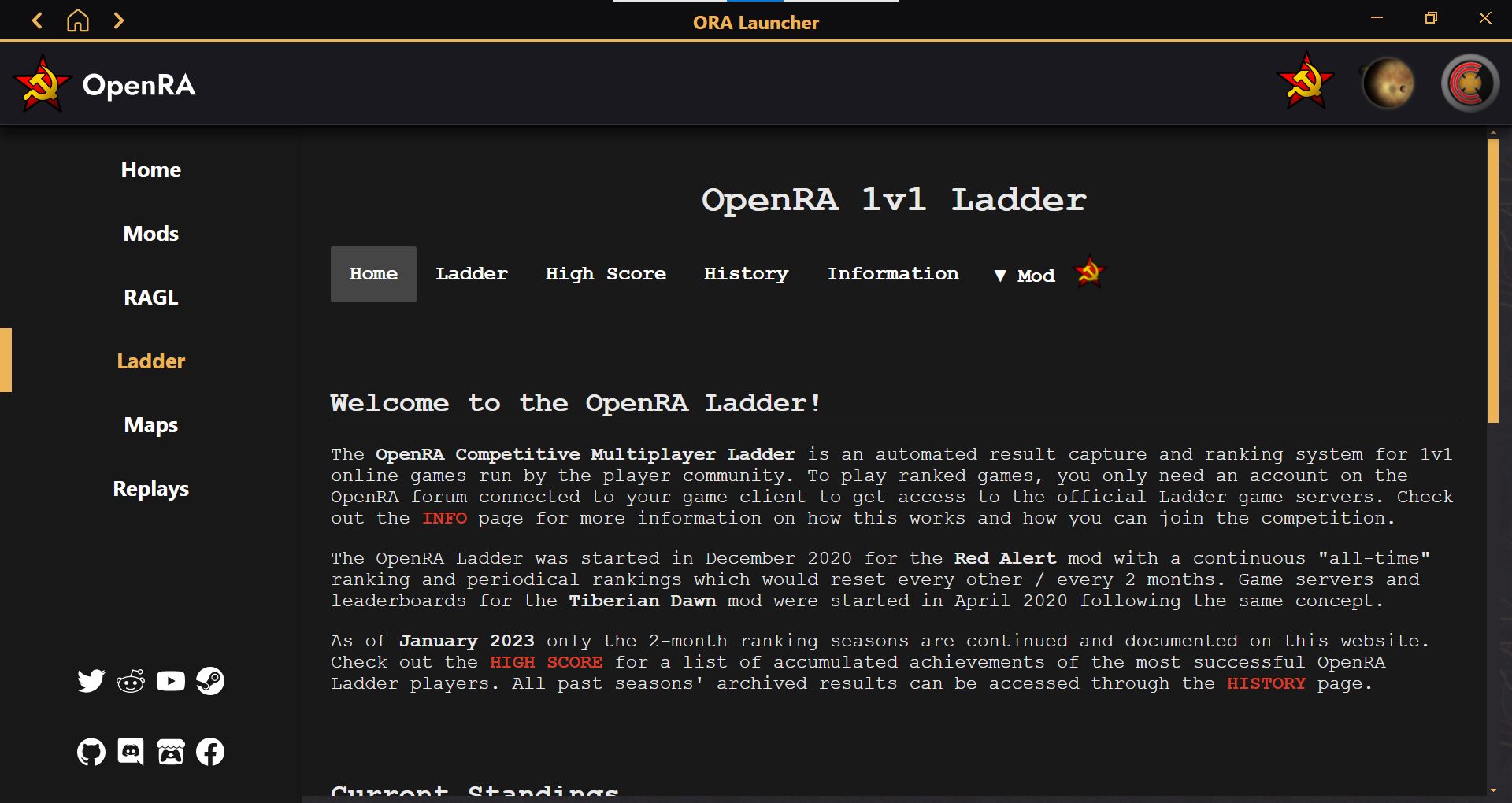This screenshot has width=1512, height=803.
Task: Open the Facebook icon
Action: pos(210,752)
